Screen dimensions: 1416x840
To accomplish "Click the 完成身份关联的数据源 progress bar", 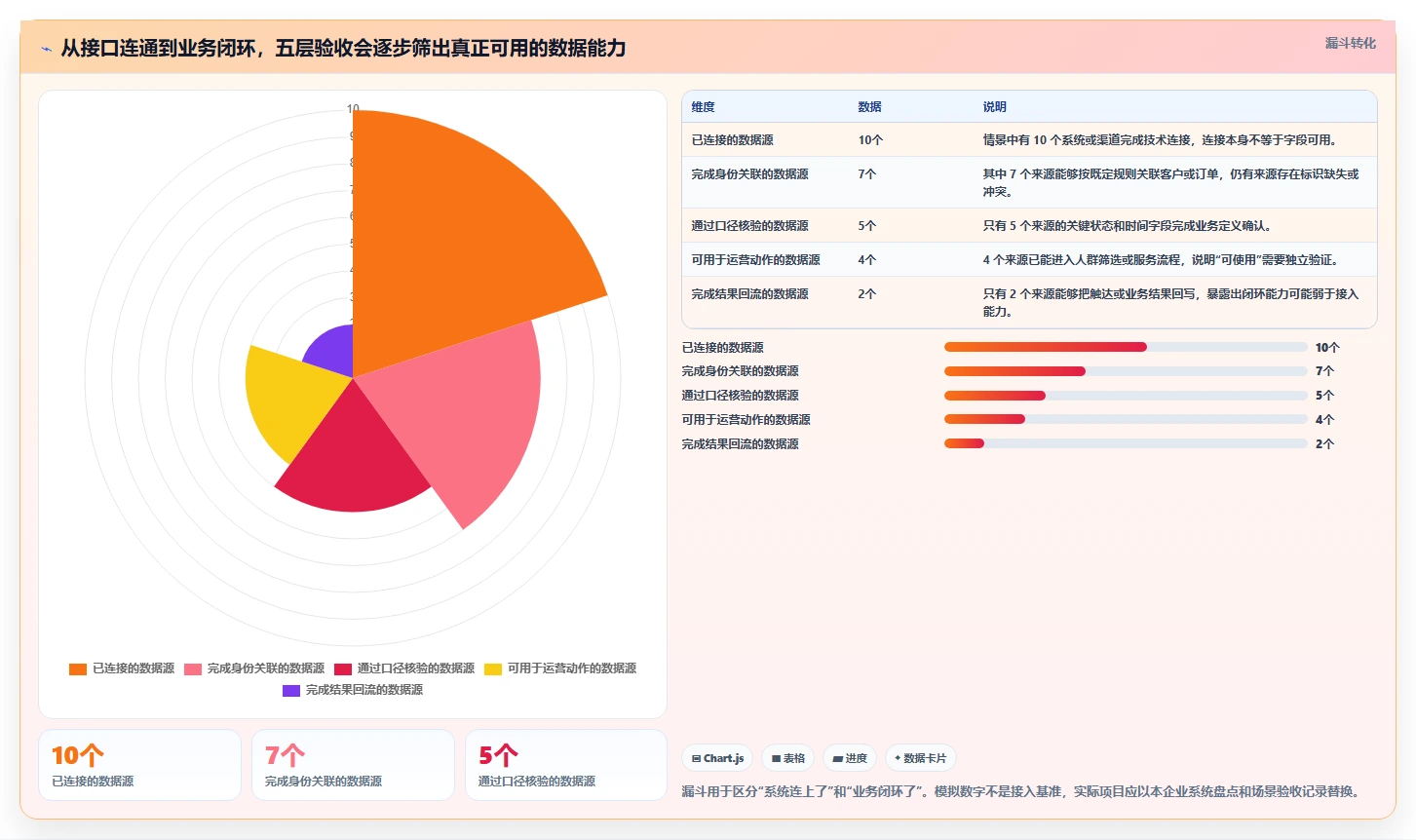I will point(1126,371).
